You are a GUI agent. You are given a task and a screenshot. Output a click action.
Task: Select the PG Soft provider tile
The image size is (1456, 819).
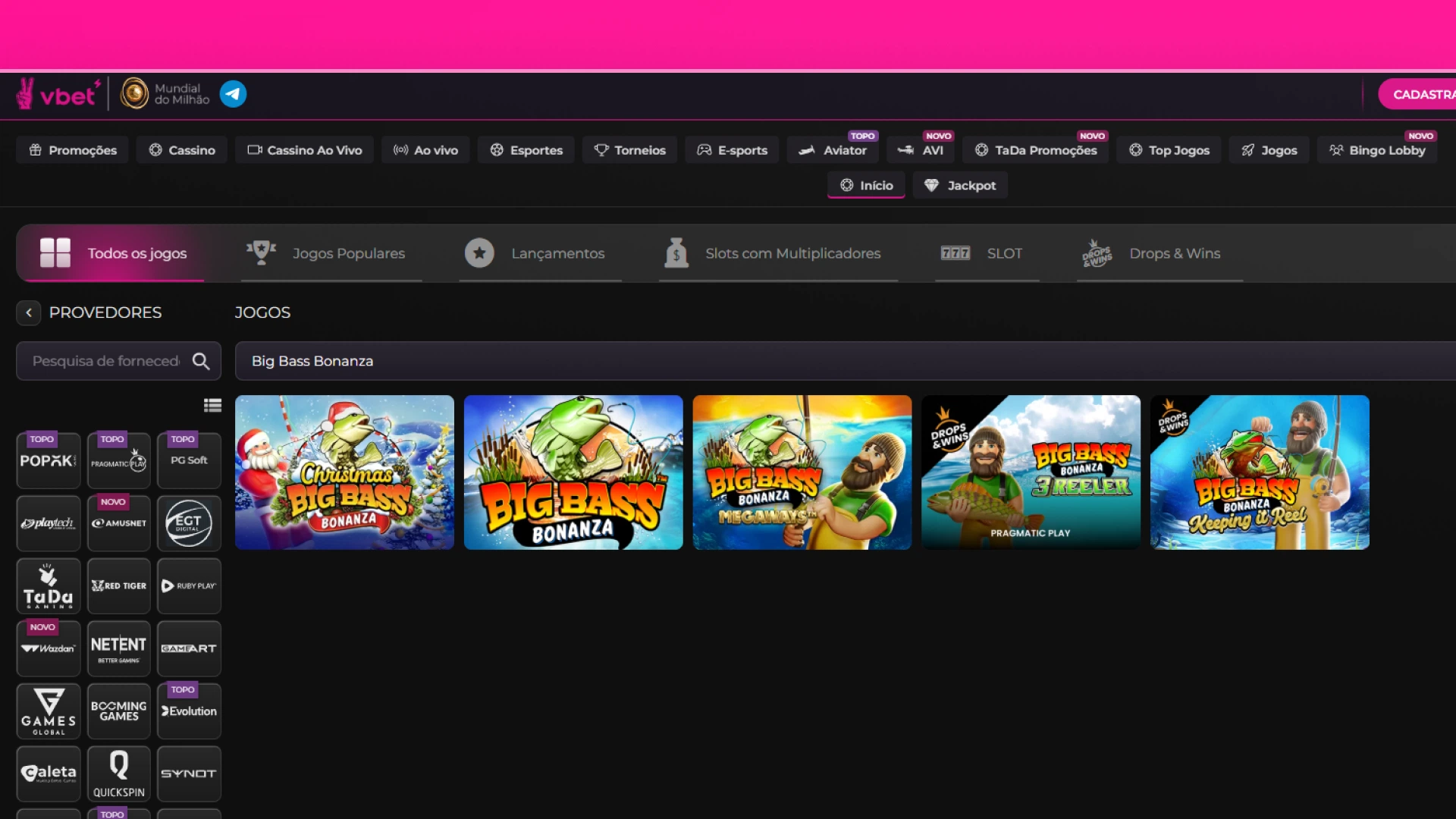coord(189,460)
